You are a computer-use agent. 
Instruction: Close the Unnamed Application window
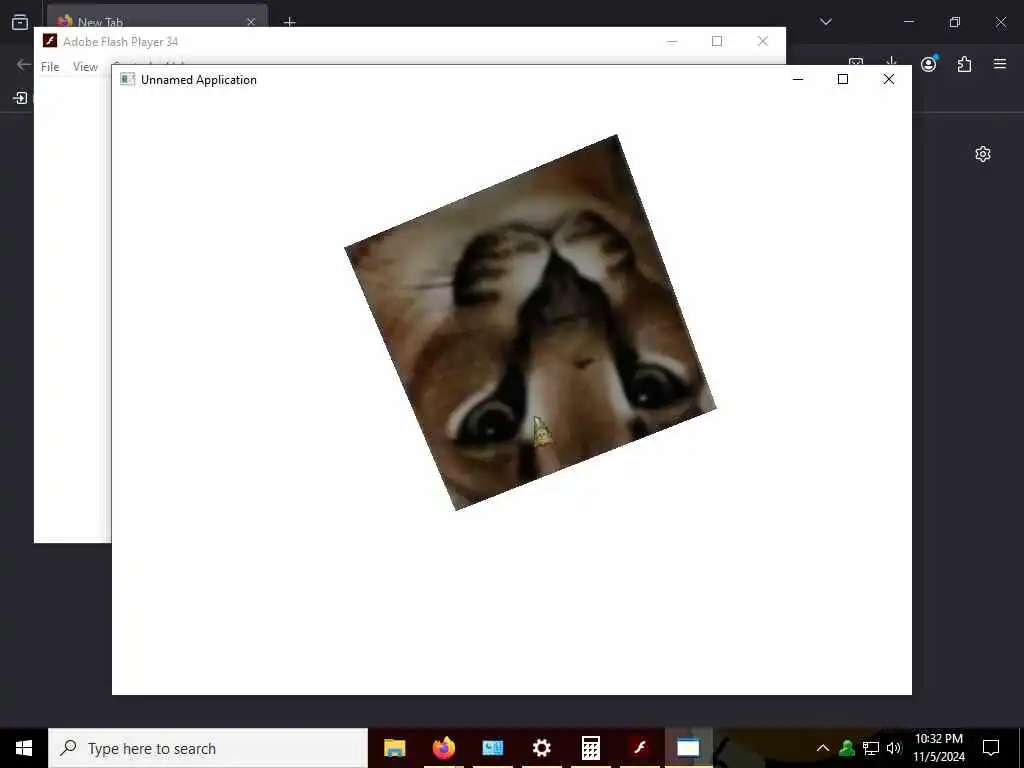(889, 79)
